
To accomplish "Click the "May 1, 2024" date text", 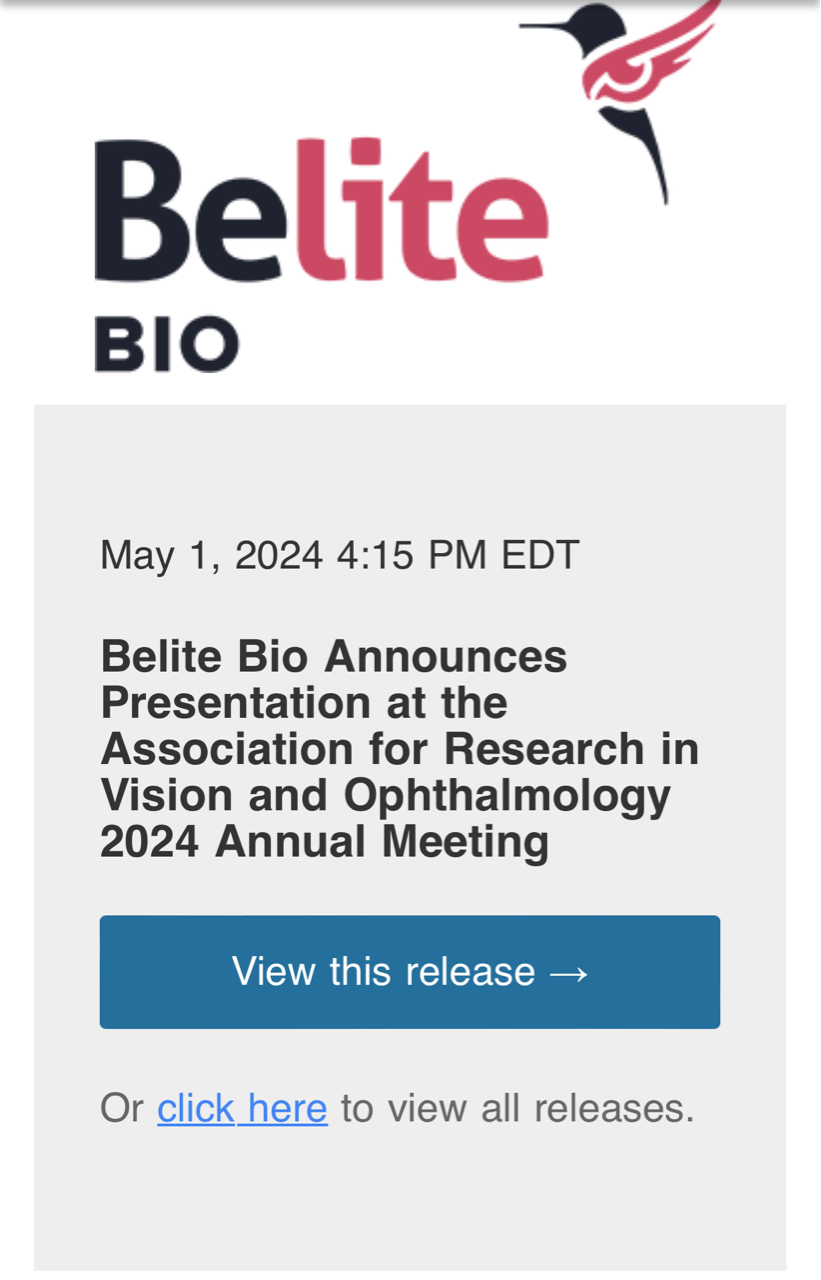I will [211, 555].
